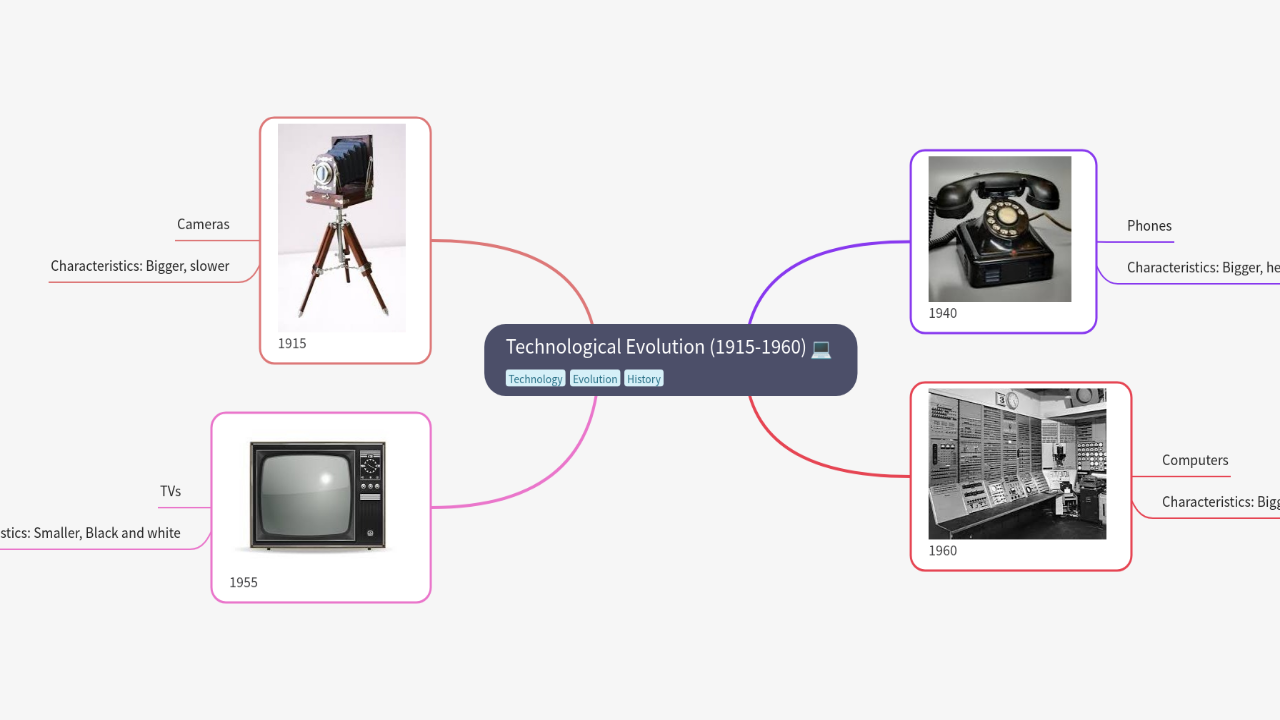Click the 1915 caption under the camera
This screenshot has height=720, width=1280.
(x=292, y=343)
